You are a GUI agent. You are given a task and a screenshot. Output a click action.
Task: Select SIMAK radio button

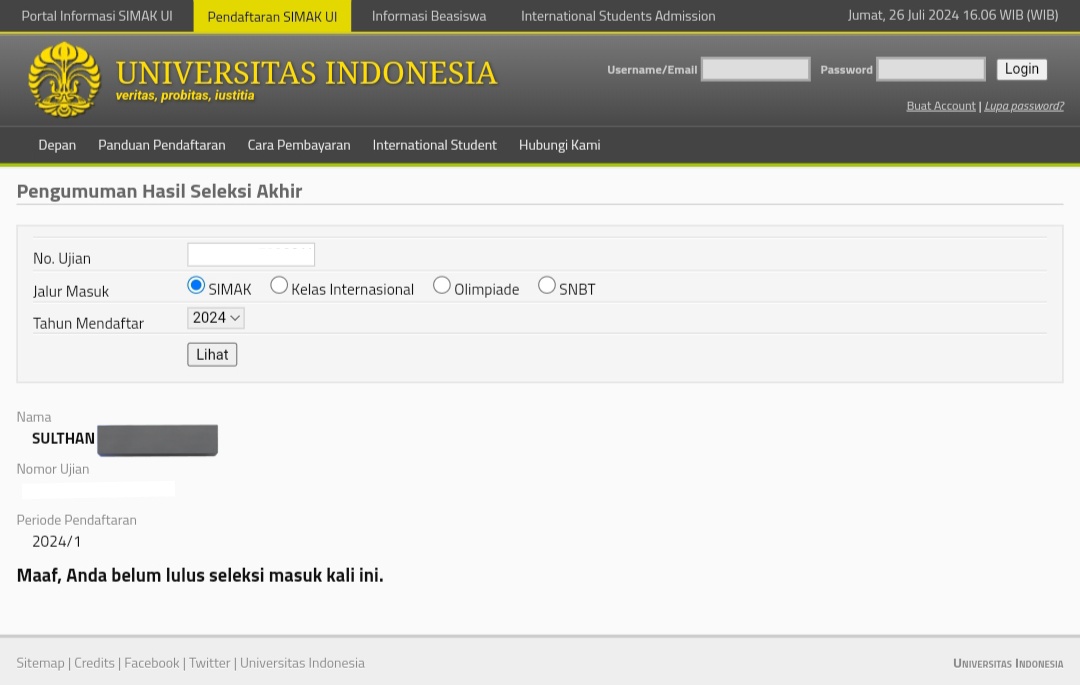click(196, 285)
